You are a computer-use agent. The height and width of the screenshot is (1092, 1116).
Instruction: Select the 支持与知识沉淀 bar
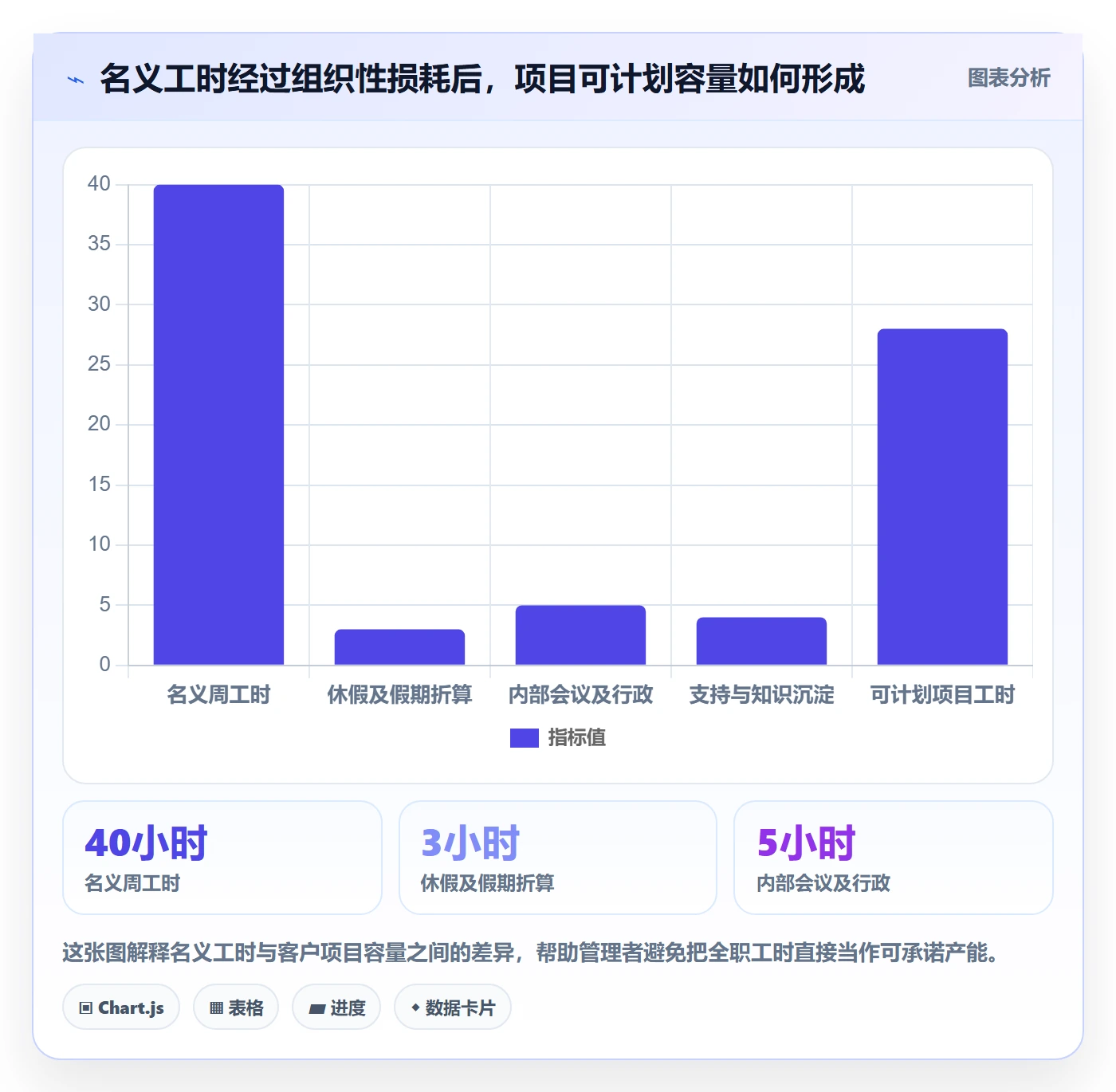[761, 641]
